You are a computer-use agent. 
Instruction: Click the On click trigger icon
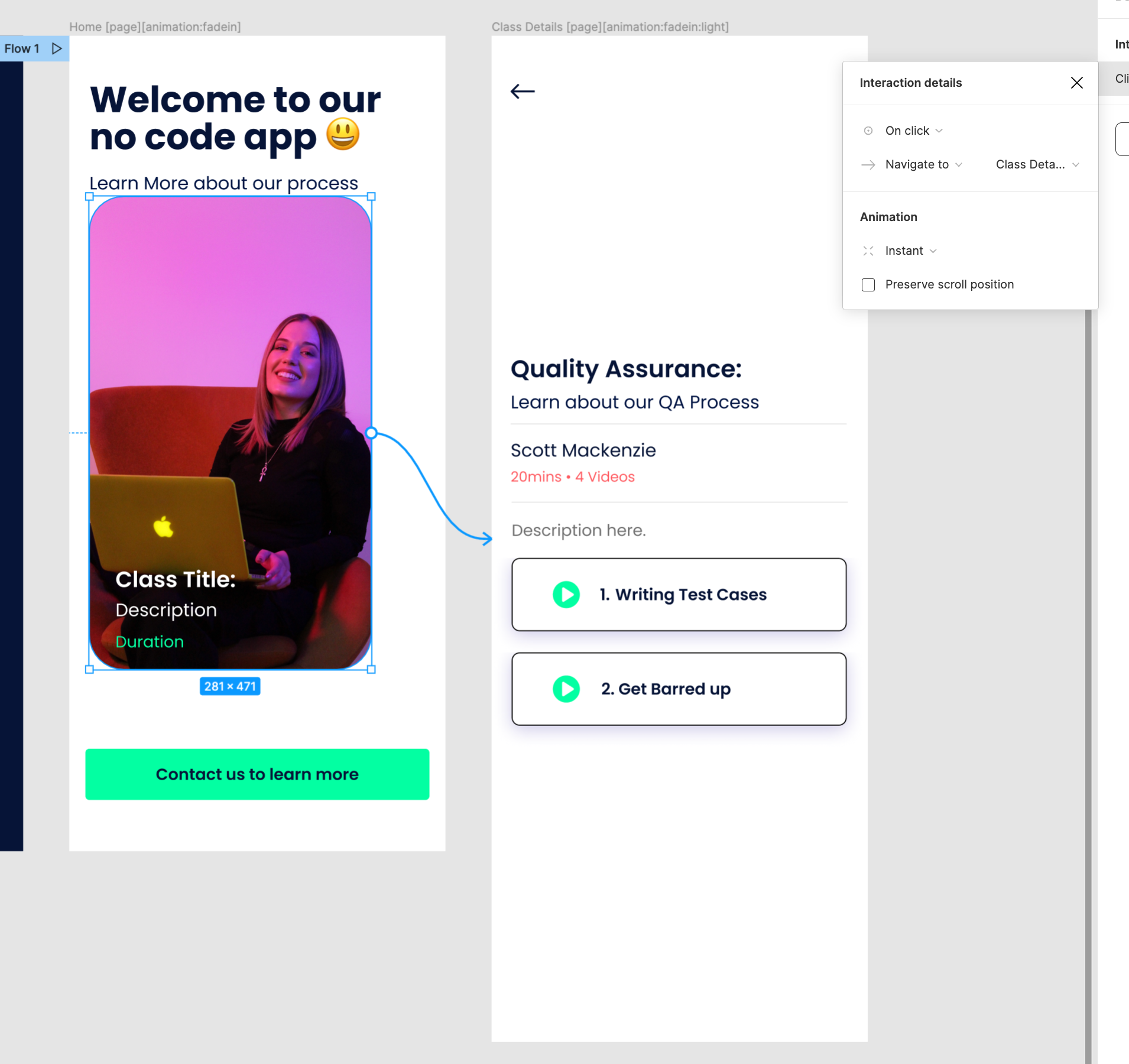(868, 131)
